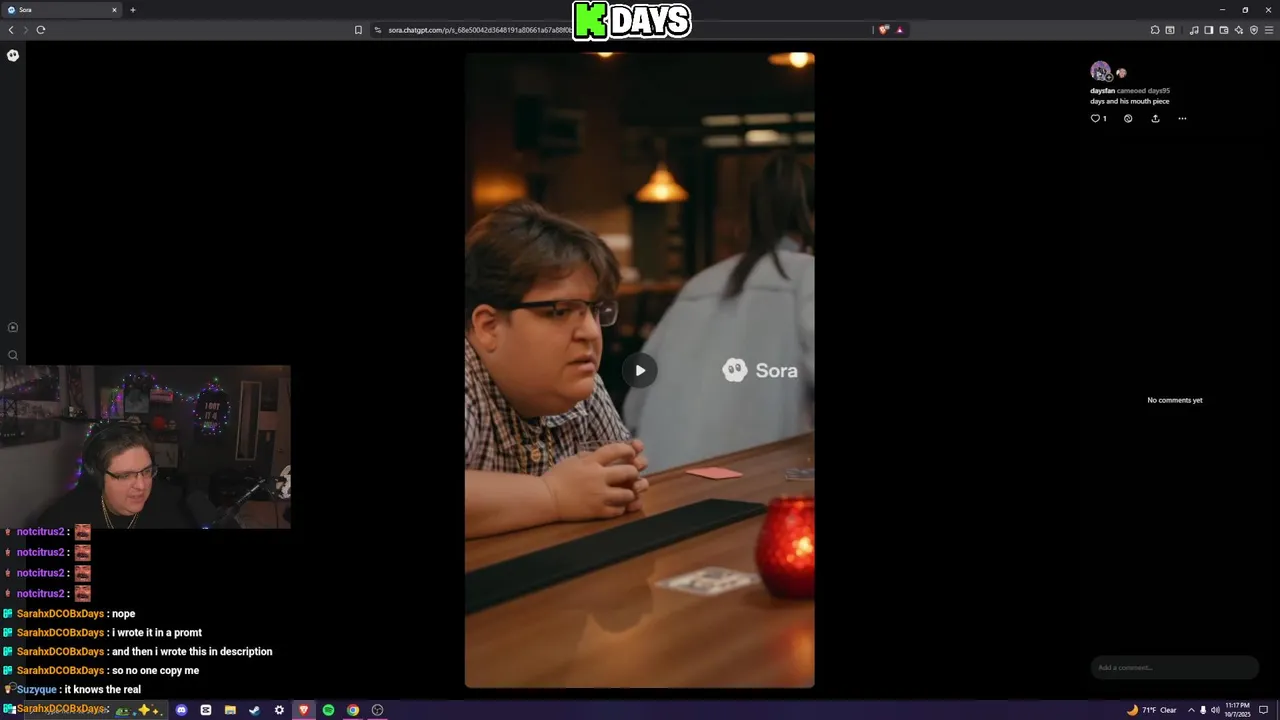Viewport: 1280px width, 720px height.
Task: Open Steam from taskbar
Action: pos(254,710)
